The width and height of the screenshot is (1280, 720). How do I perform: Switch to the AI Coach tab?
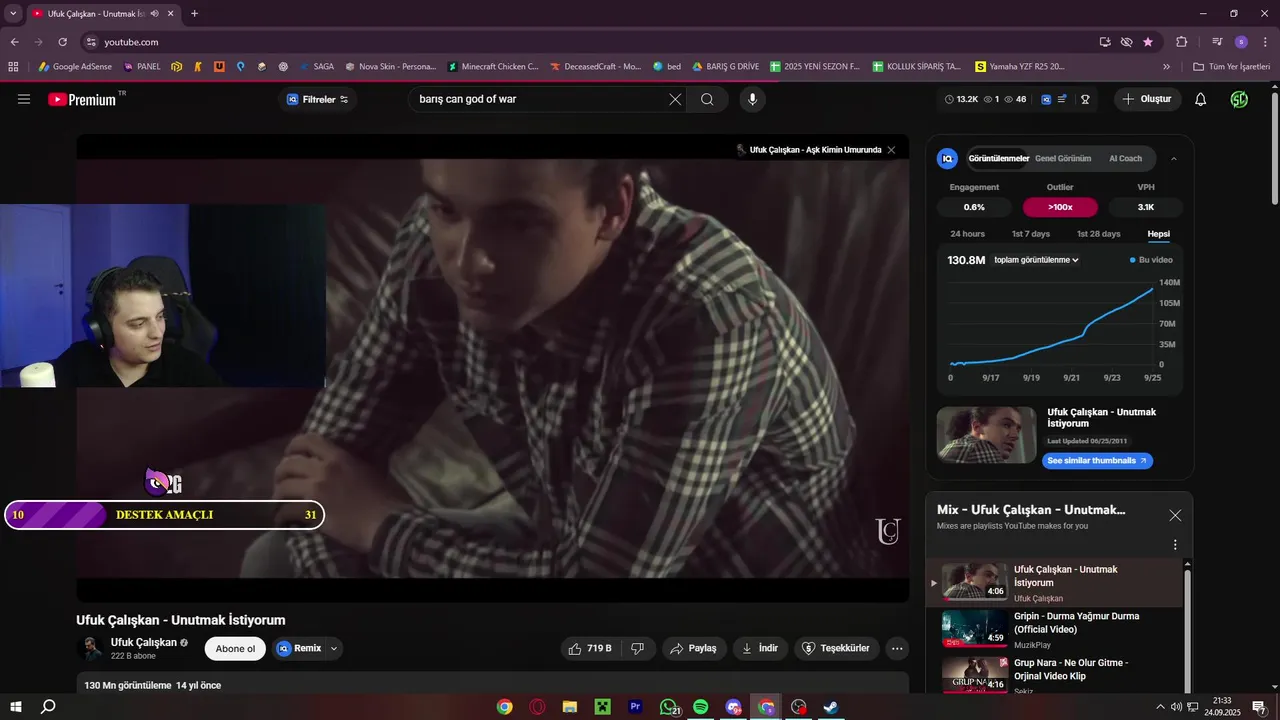pyautogui.click(x=1125, y=158)
